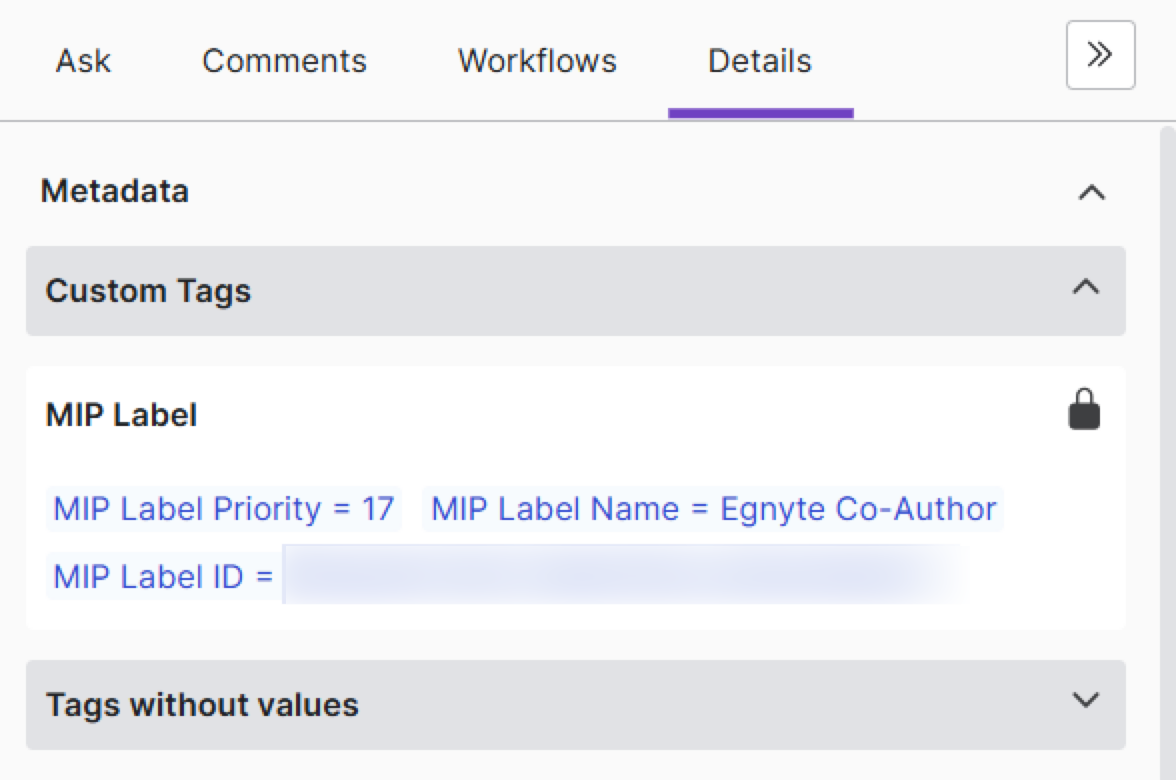This screenshot has height=780, width=1176.
Task: Click the purple underline beneath Details tab
Action: coord(760,114)
